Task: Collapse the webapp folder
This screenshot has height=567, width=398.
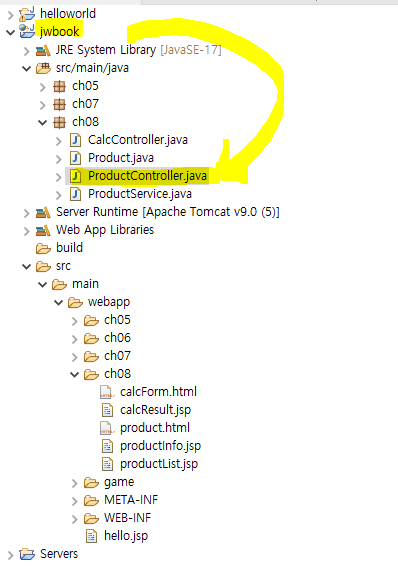Action: [x=59, y=302]
